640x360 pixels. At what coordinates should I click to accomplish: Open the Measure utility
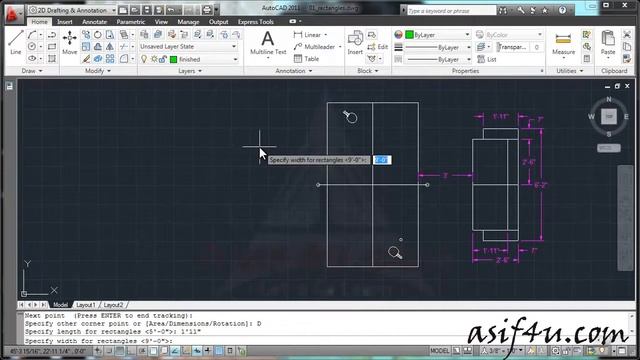(563, 44)
